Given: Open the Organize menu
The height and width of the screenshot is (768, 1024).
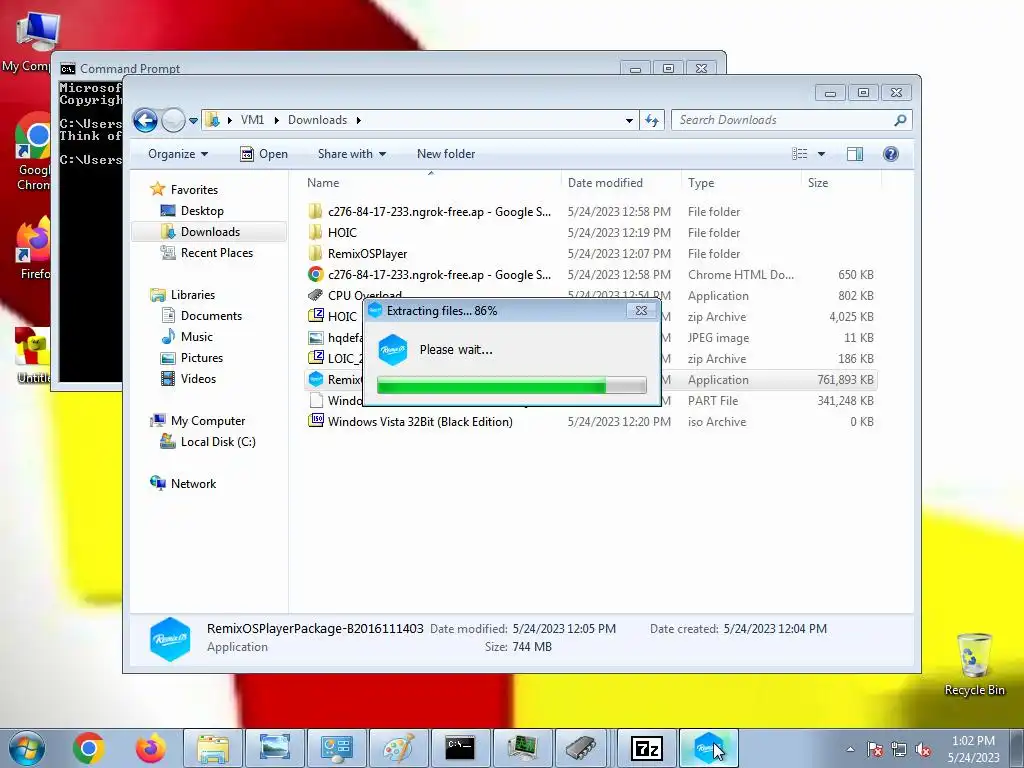Looking at the screenshot, I should [x=178, y=154].
